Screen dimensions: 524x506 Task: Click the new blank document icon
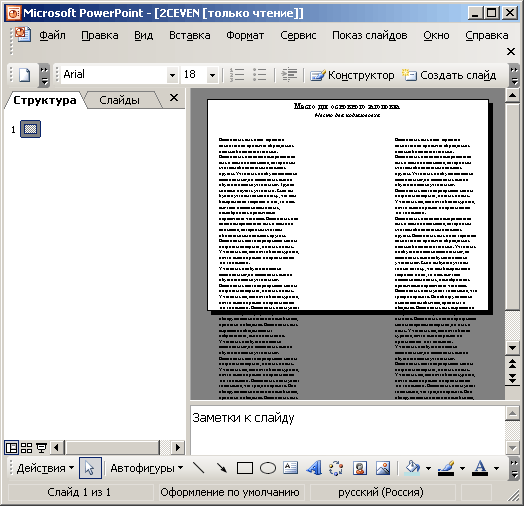point(24,75)
